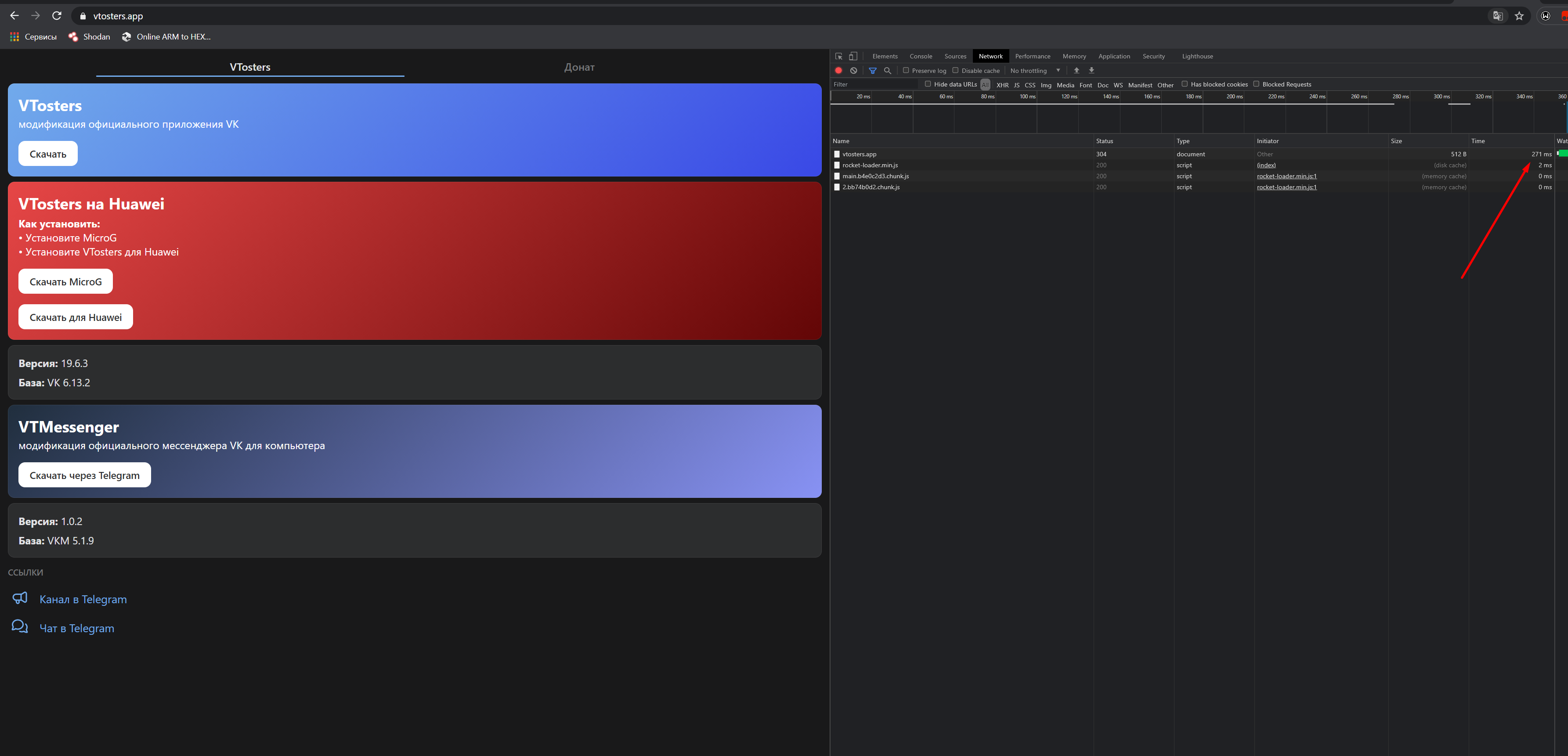Open the Memory tab
Screen dimensions: 1568x756
pos(1074,56)
